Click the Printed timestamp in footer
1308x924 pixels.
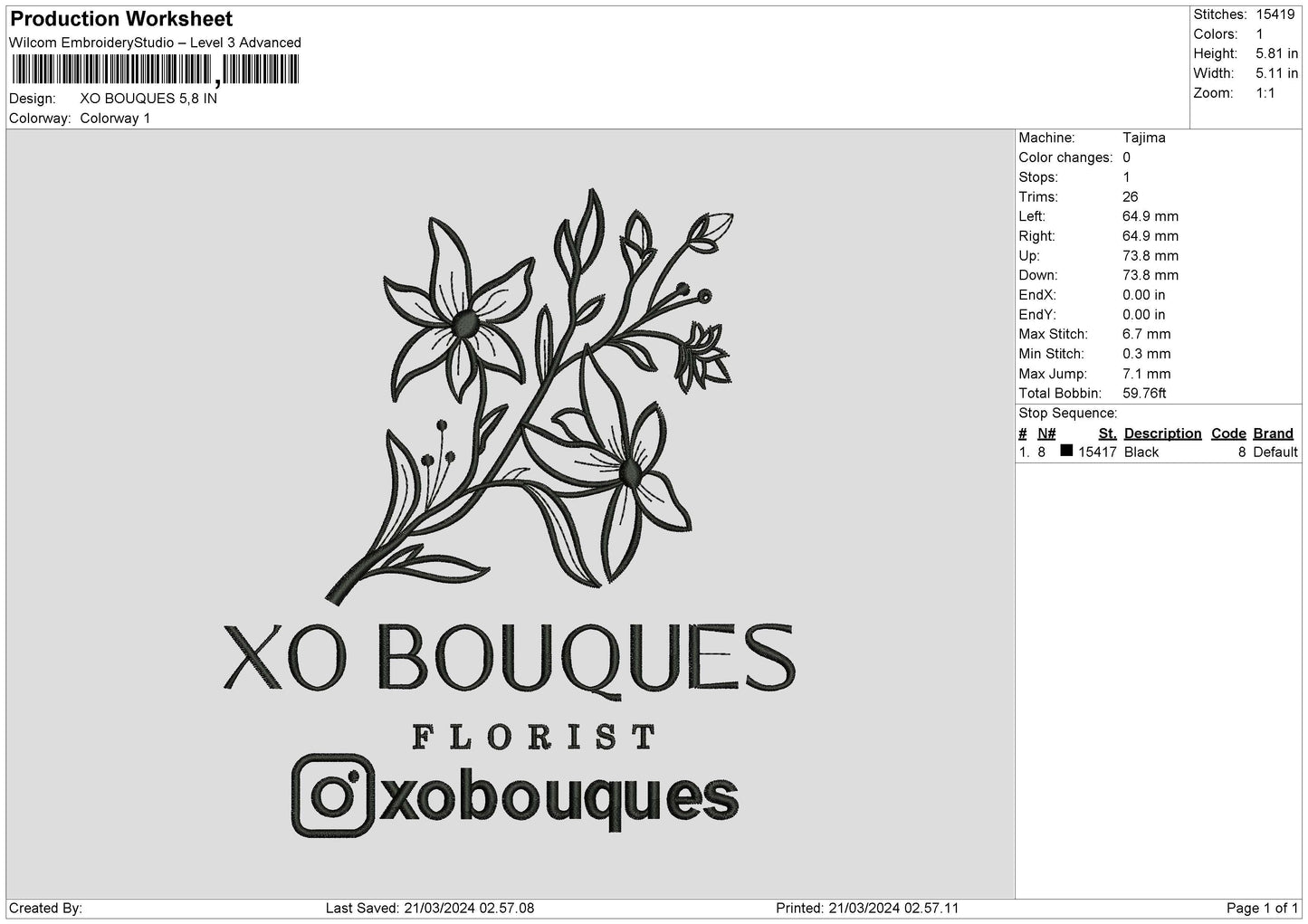[x=867, y=909]
